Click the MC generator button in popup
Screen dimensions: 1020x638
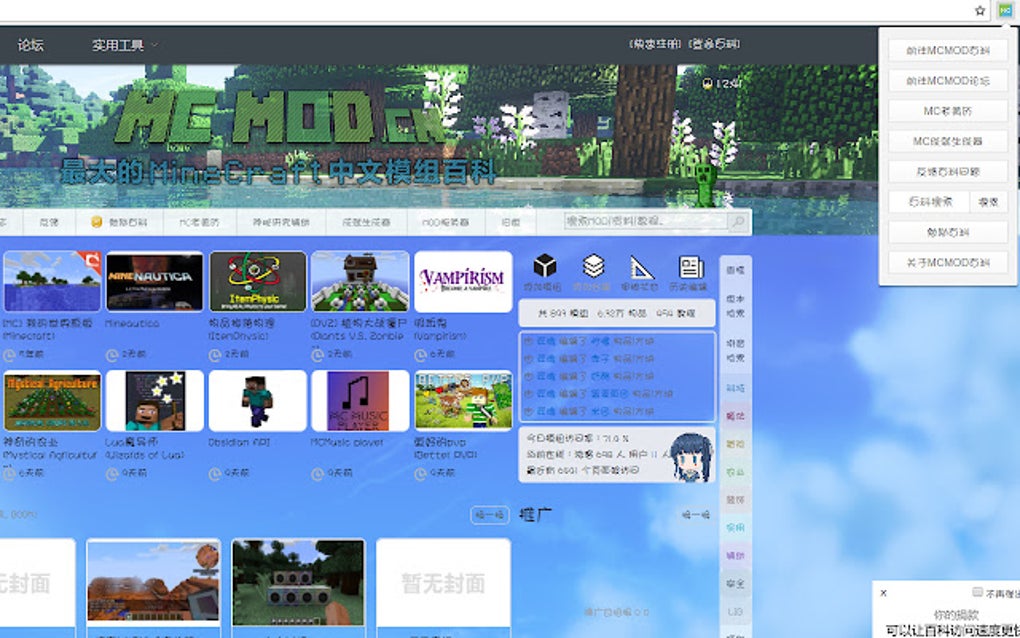[948, 141]
